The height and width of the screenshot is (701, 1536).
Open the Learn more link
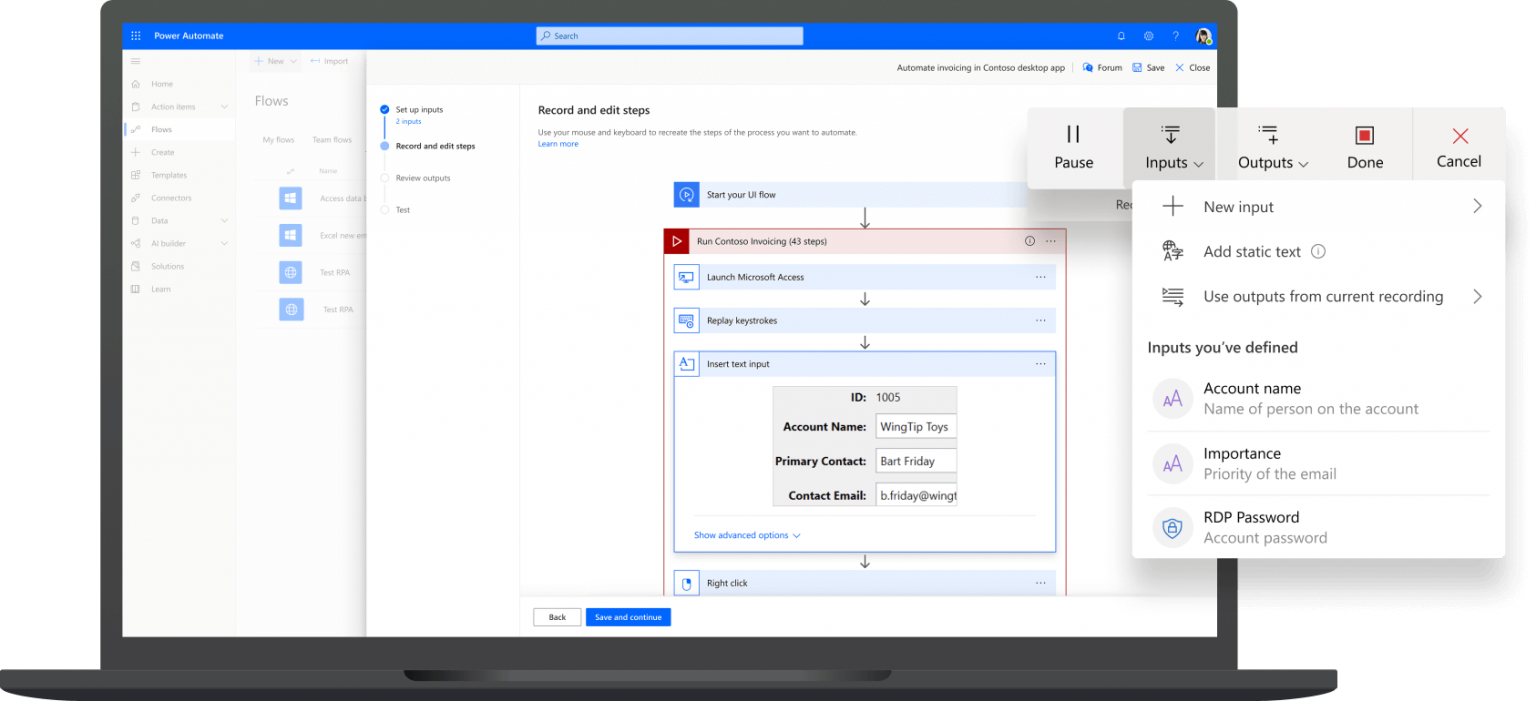click(558, 143)
